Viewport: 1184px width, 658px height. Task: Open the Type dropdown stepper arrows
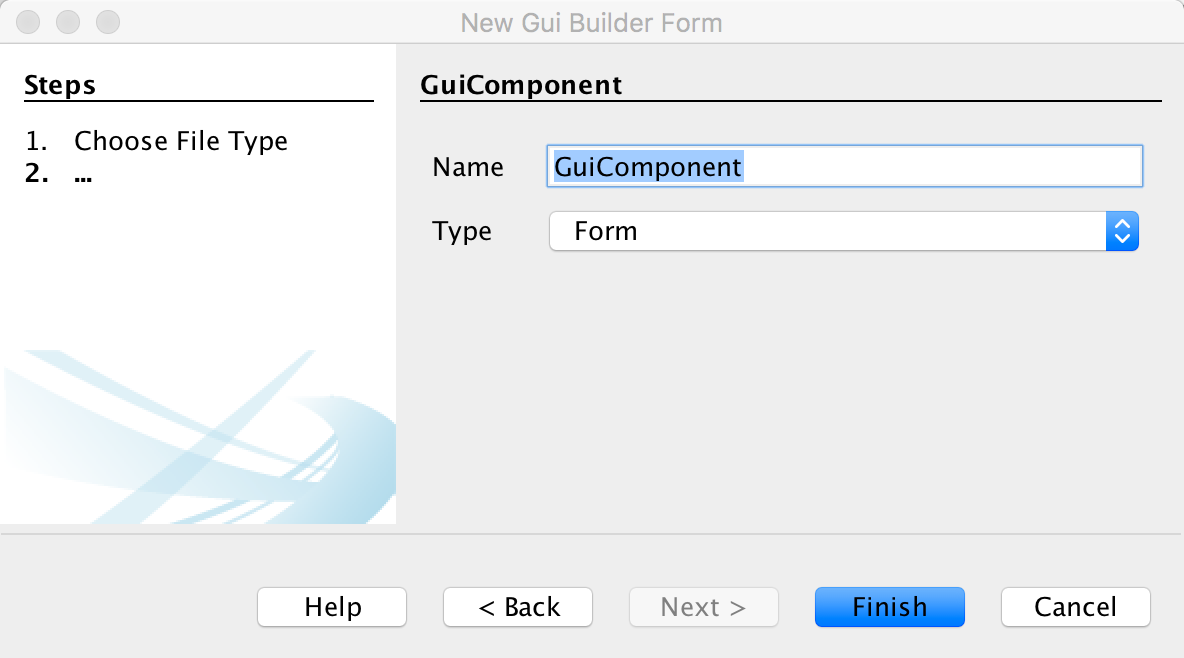pyautogui.click(x=1124, y=231)
